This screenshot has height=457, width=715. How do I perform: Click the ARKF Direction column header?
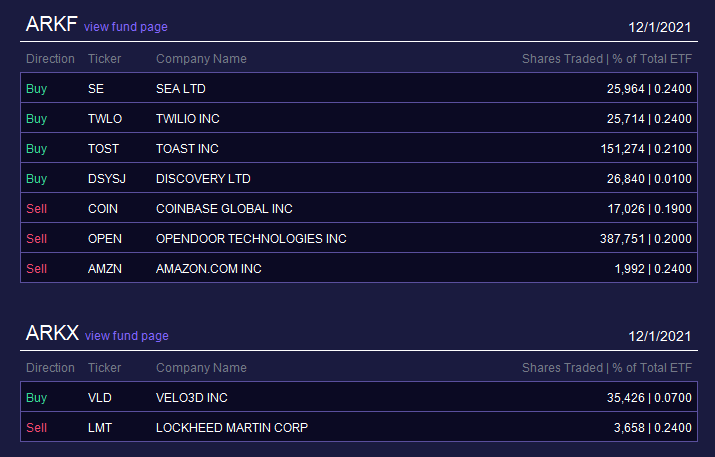tap(50, 59)
